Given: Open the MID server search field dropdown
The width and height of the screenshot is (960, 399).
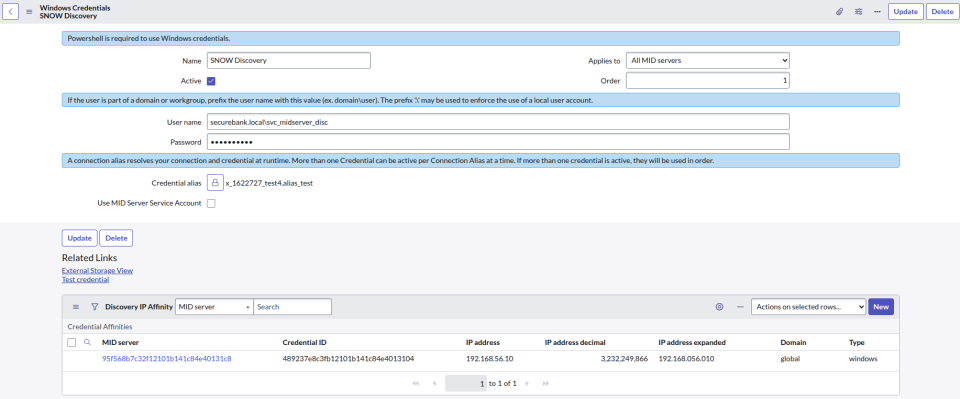Looking at the screenshot, I should click(x=214, y=307).
